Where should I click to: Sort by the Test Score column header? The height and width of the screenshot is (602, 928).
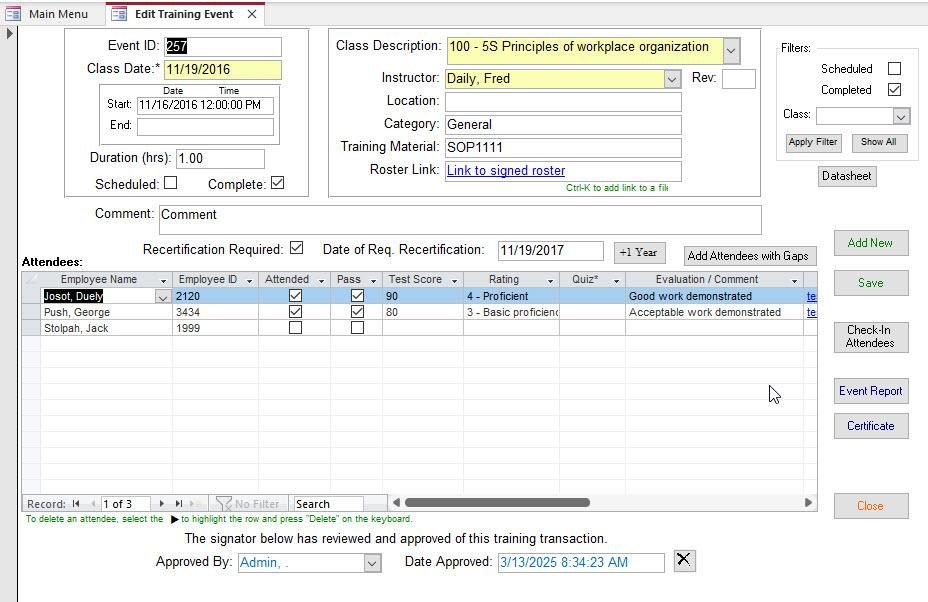(415, 280)
